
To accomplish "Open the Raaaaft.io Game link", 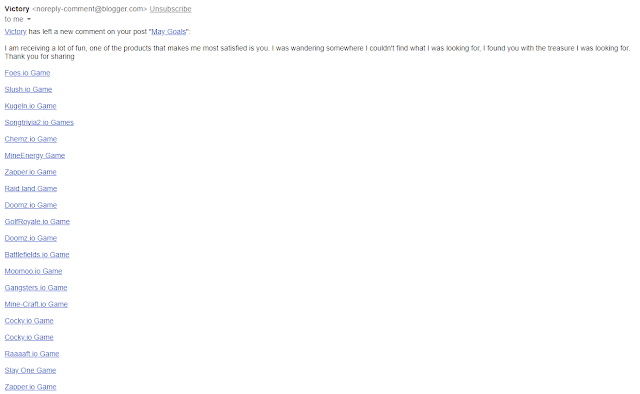I will pyautogui.click(x=32, y=354).
